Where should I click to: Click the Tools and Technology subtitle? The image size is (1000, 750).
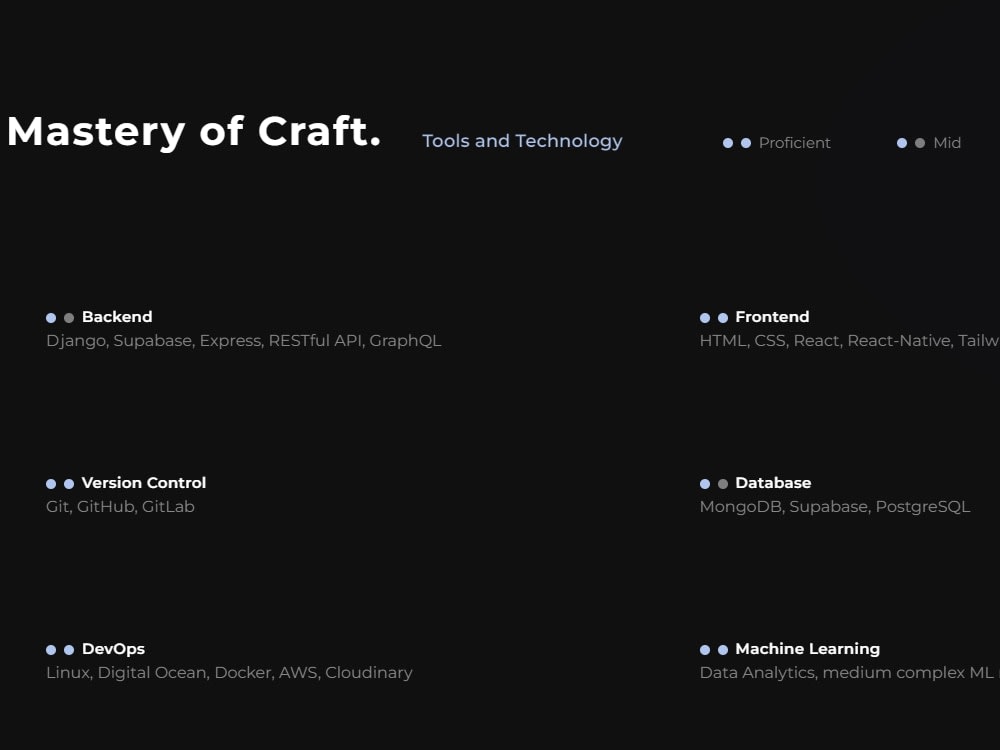(522, 141)
